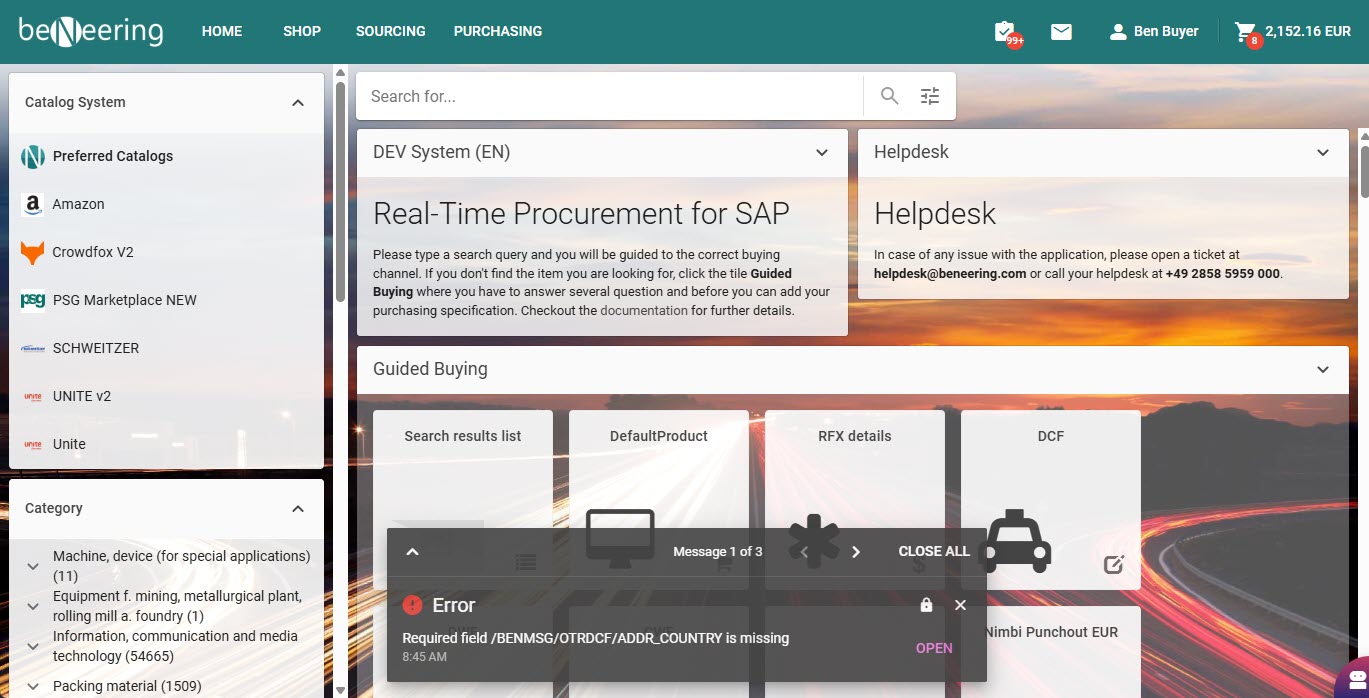Show the next notification message arrow

pos(856,552)
